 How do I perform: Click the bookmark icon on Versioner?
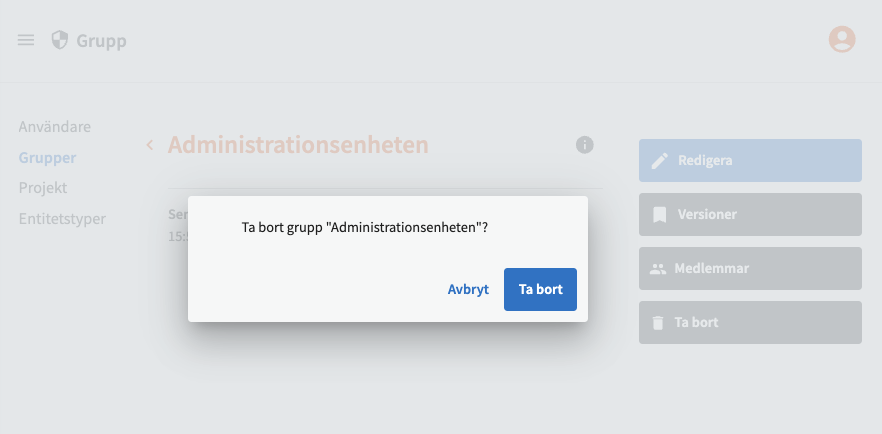coord(659,214)
